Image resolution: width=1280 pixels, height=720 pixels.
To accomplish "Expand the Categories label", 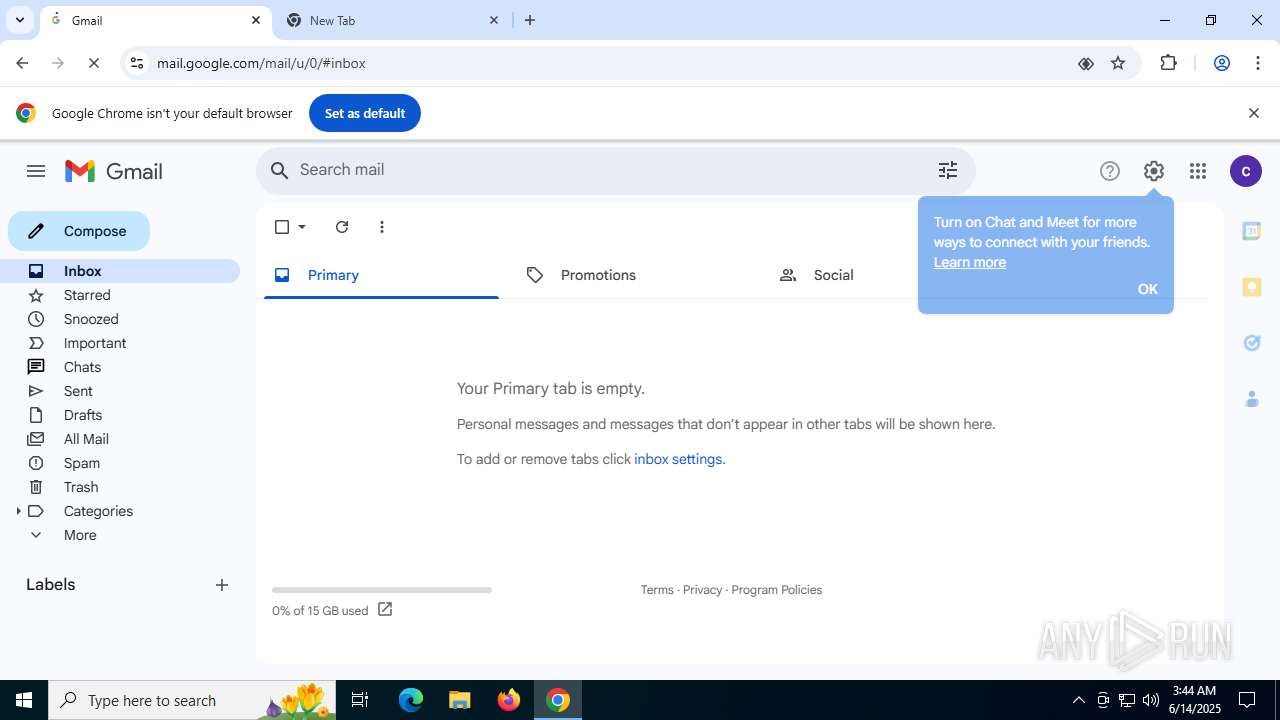I will (x=18, y=511).
